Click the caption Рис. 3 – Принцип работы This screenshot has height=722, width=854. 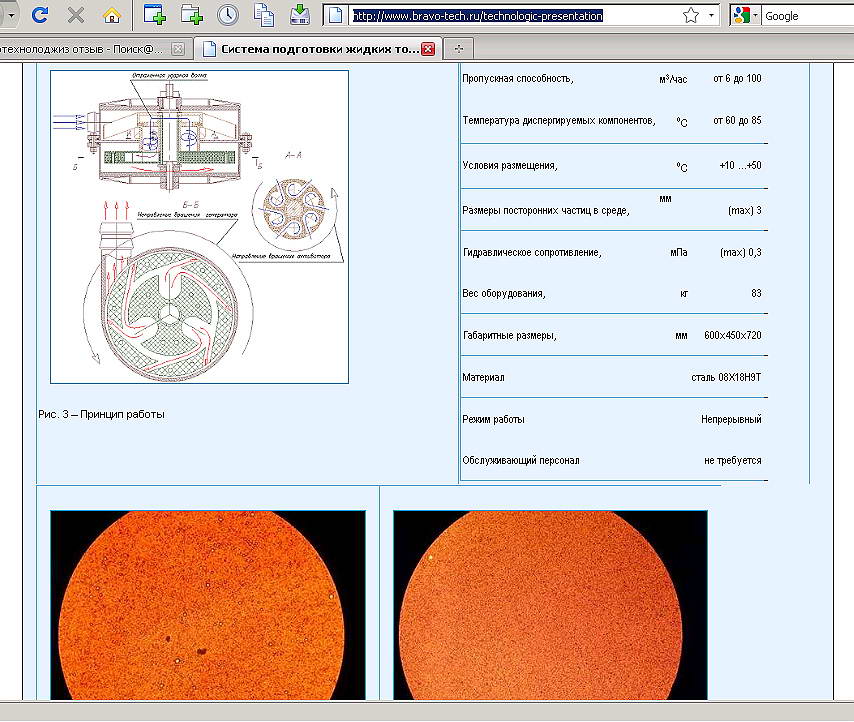click(101, 414)
